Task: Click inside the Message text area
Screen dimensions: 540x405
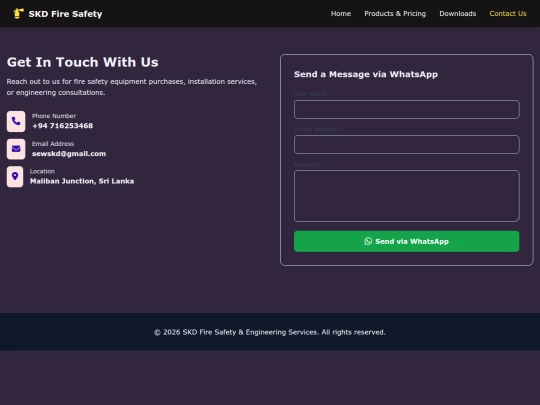Action: [406, 196]
